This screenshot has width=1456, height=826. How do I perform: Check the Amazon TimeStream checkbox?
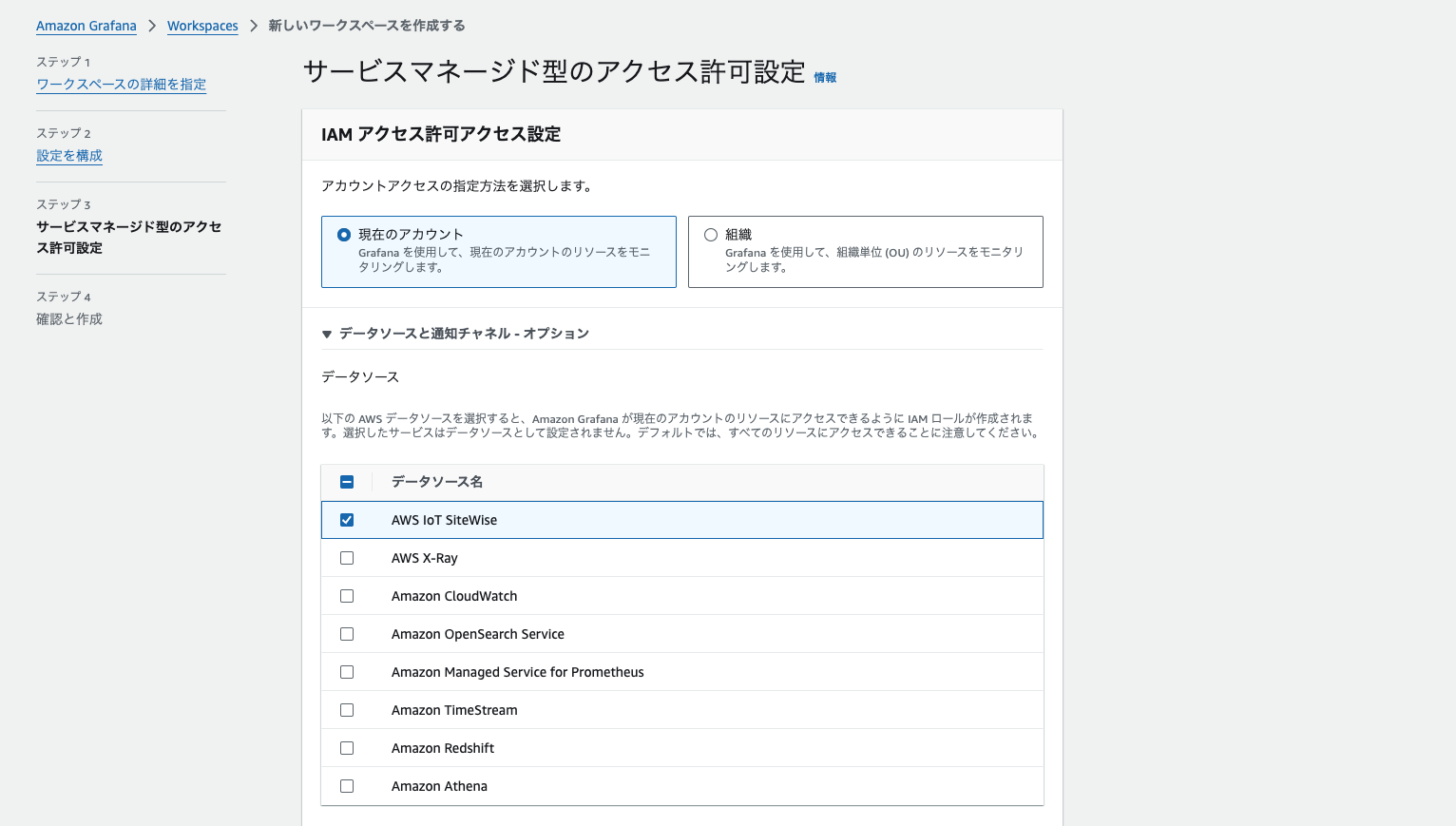click(x=347, y=710)
